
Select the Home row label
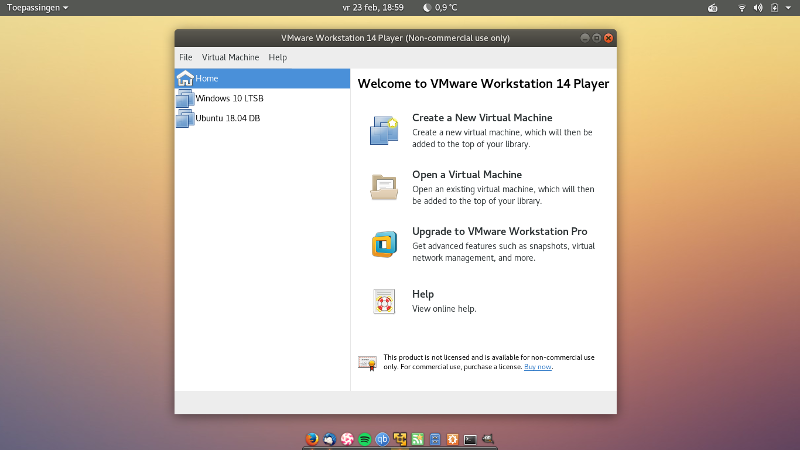point(207,79)
